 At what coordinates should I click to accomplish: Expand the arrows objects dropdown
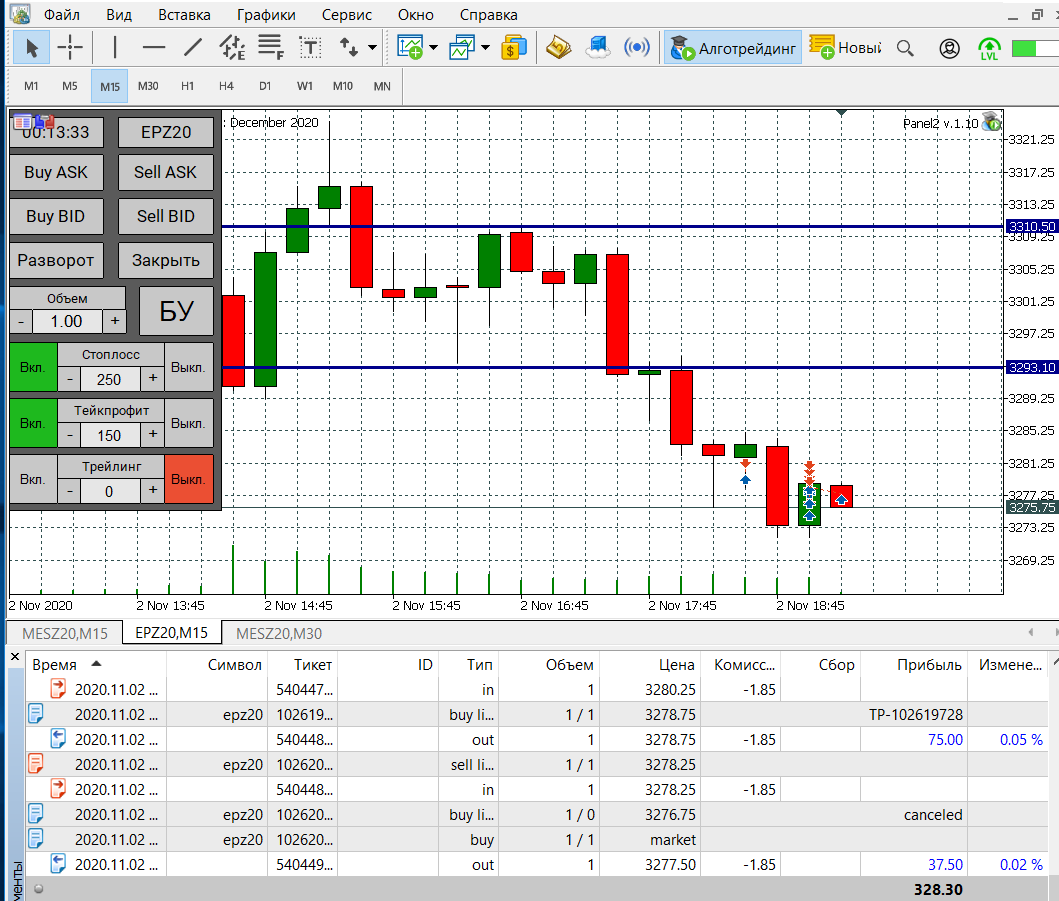[x=372, y=48]
